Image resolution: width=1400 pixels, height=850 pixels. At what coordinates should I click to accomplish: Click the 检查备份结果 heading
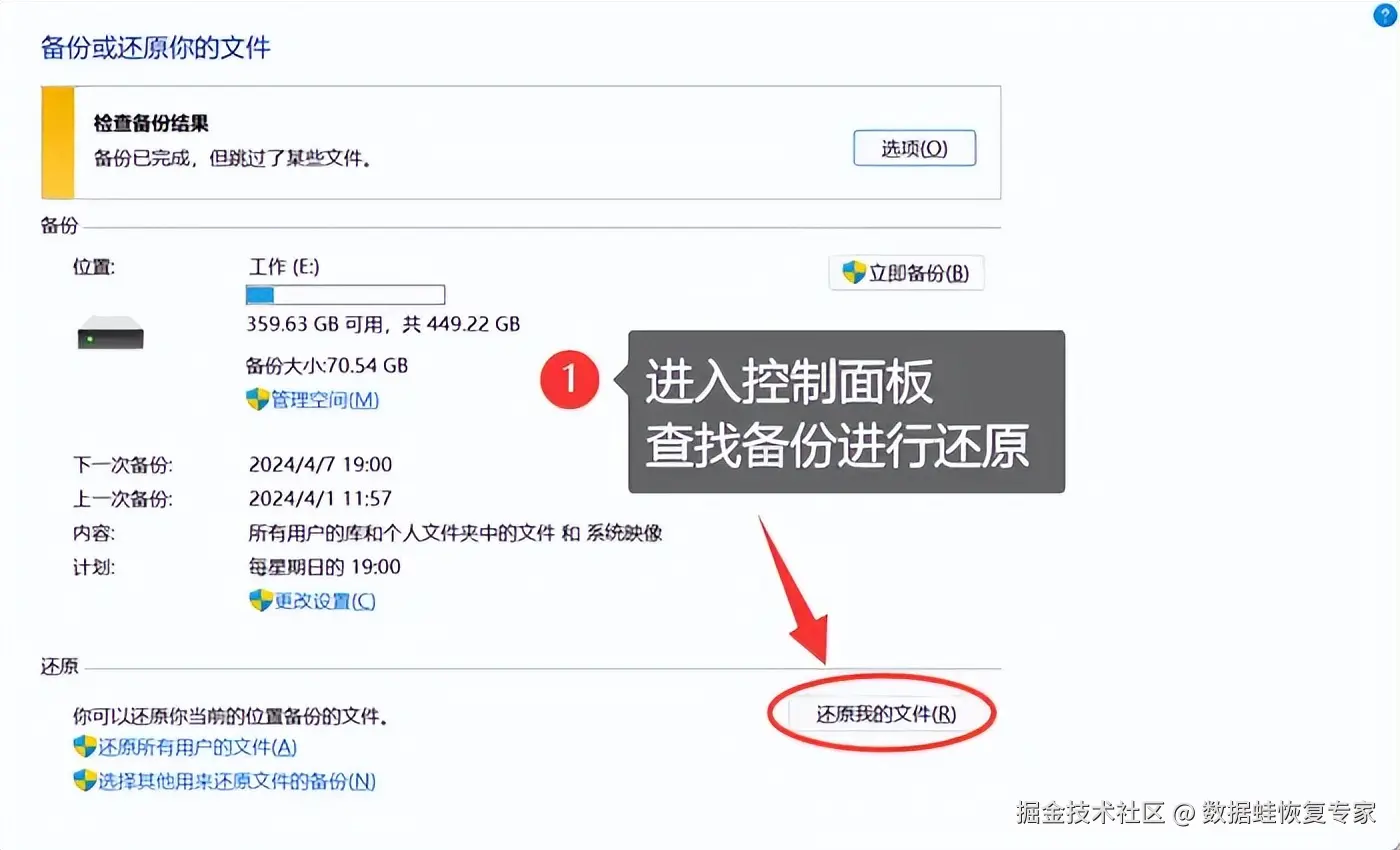tap(151, 124)
